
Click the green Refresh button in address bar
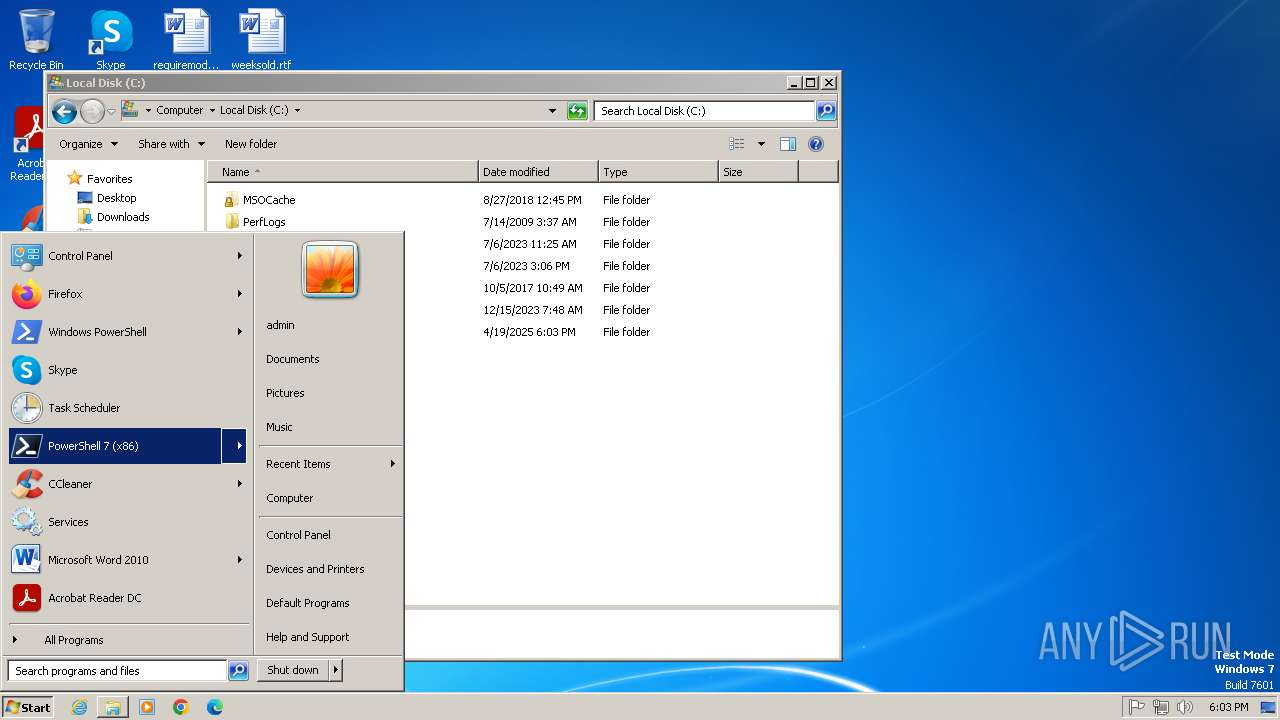click(577, 111)
